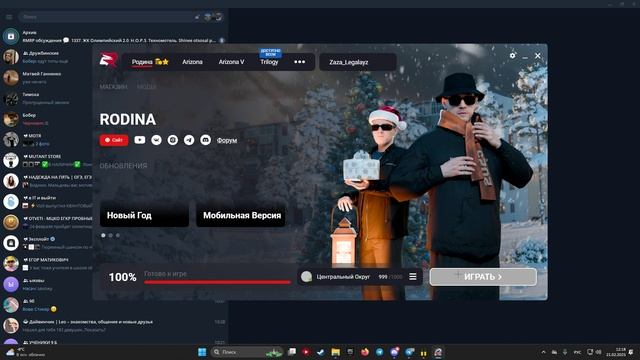Viewport: 640px width, 360px height.
Task: Switch to Arizona V tab
Action: click(x=231, y=62)
